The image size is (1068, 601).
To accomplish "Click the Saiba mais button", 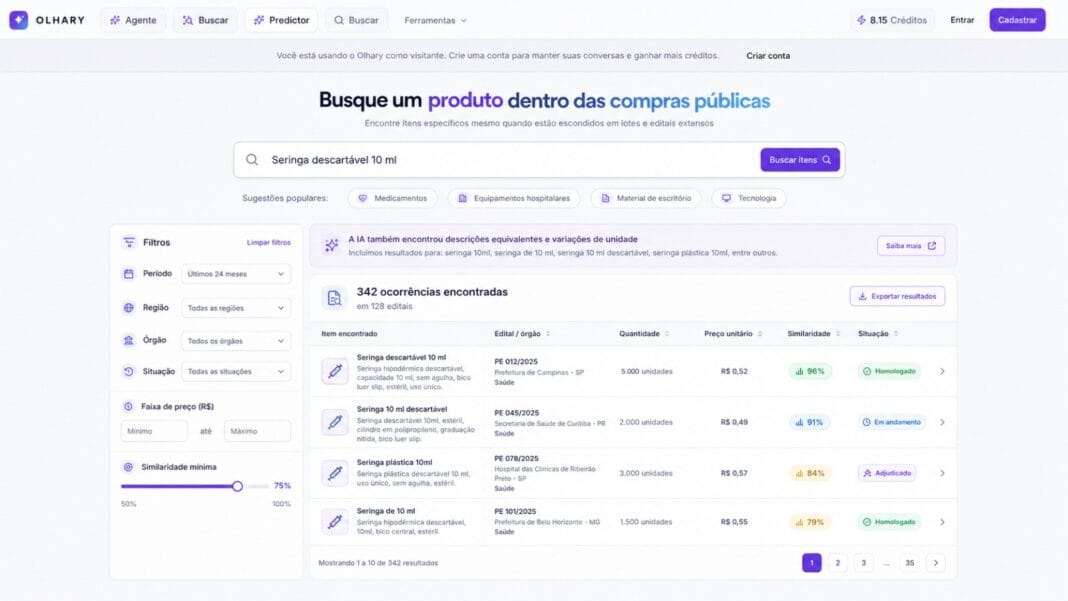I will (x=911, y=245).
